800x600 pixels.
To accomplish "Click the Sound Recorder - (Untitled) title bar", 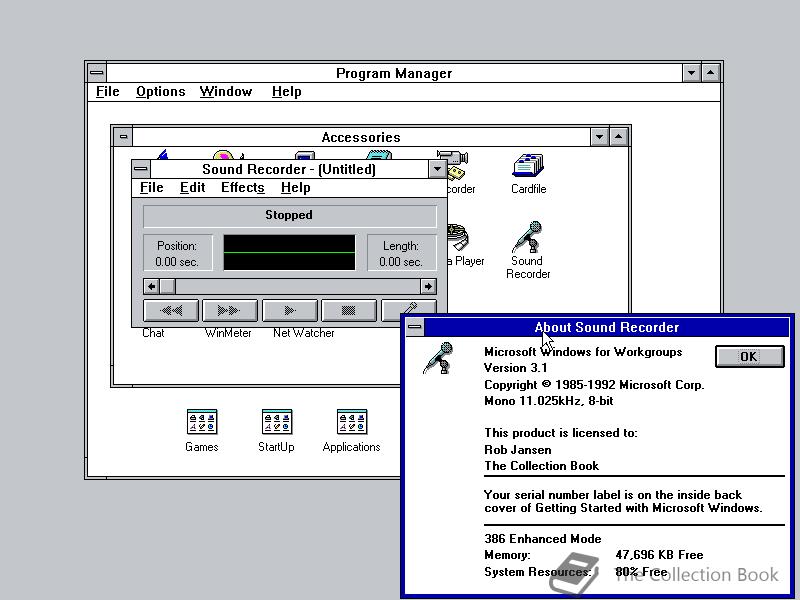I will pos(289,169).
